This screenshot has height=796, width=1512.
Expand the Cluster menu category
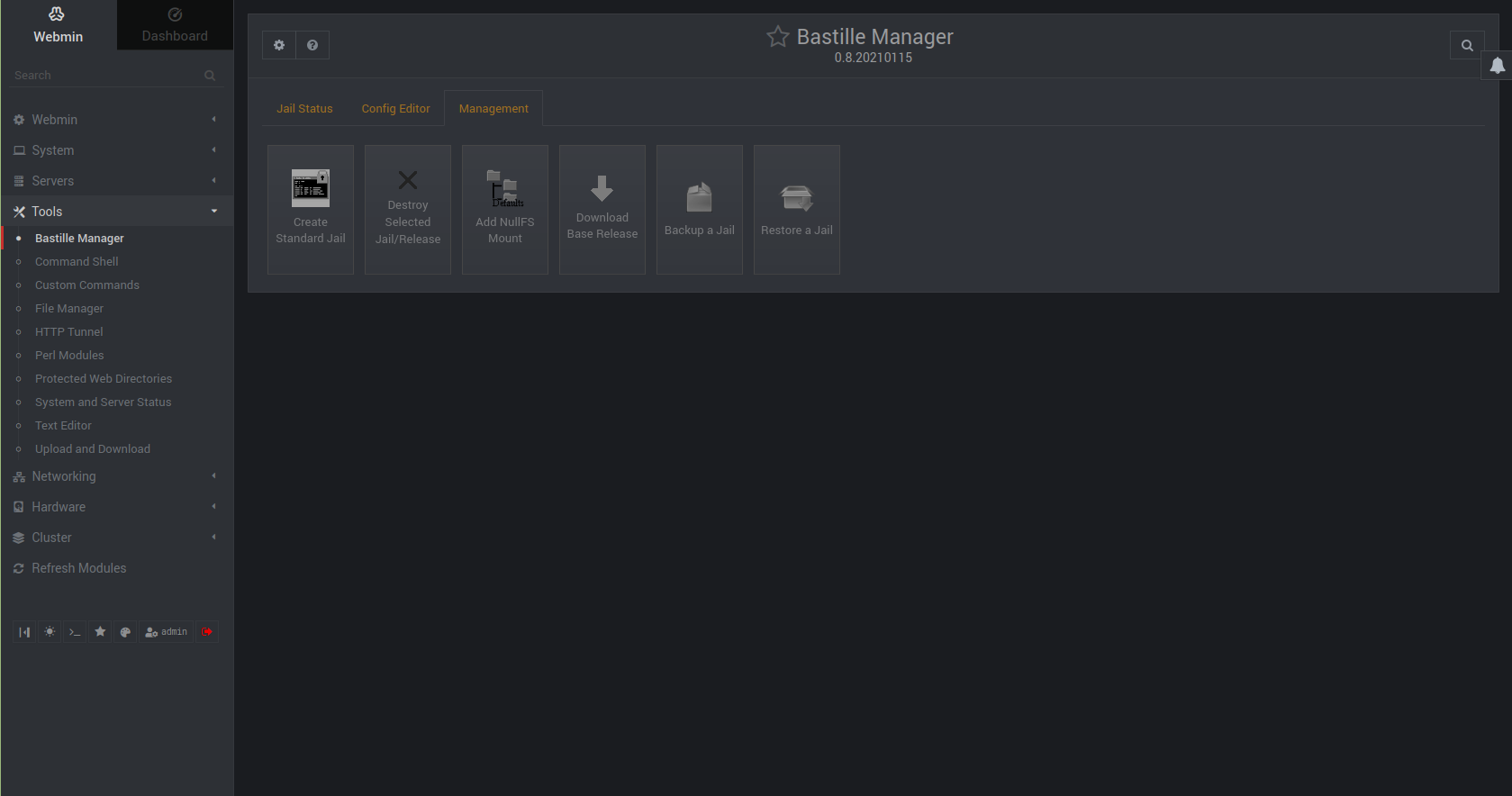click(x=116, y=538)
